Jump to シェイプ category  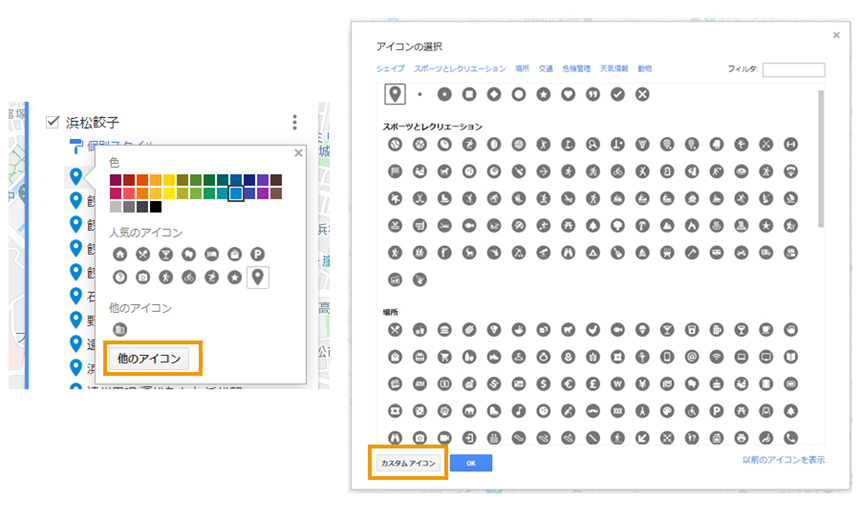[x=391, y=69]
